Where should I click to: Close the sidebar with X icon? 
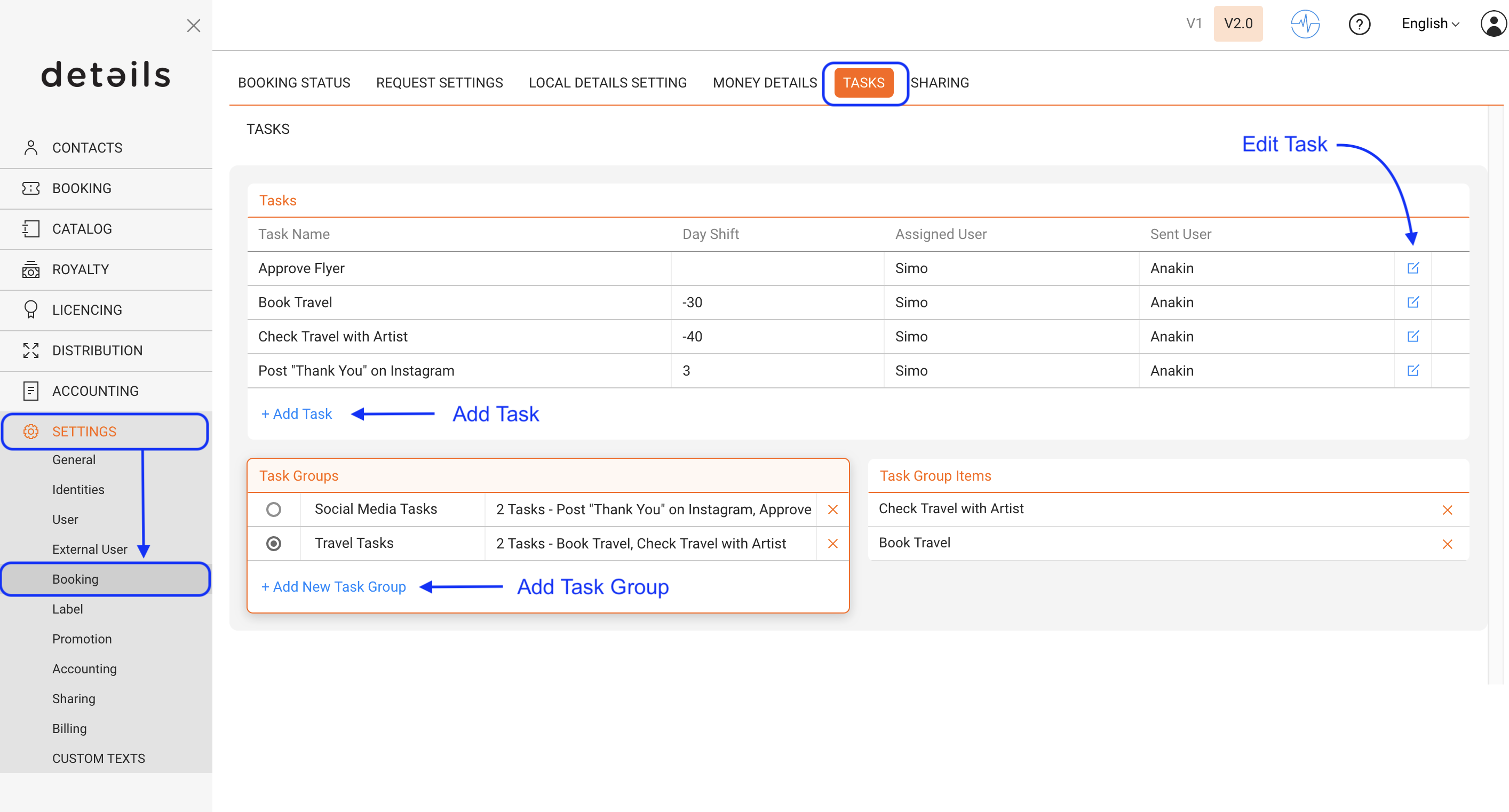pyautogui.click(x=193, y=26)
